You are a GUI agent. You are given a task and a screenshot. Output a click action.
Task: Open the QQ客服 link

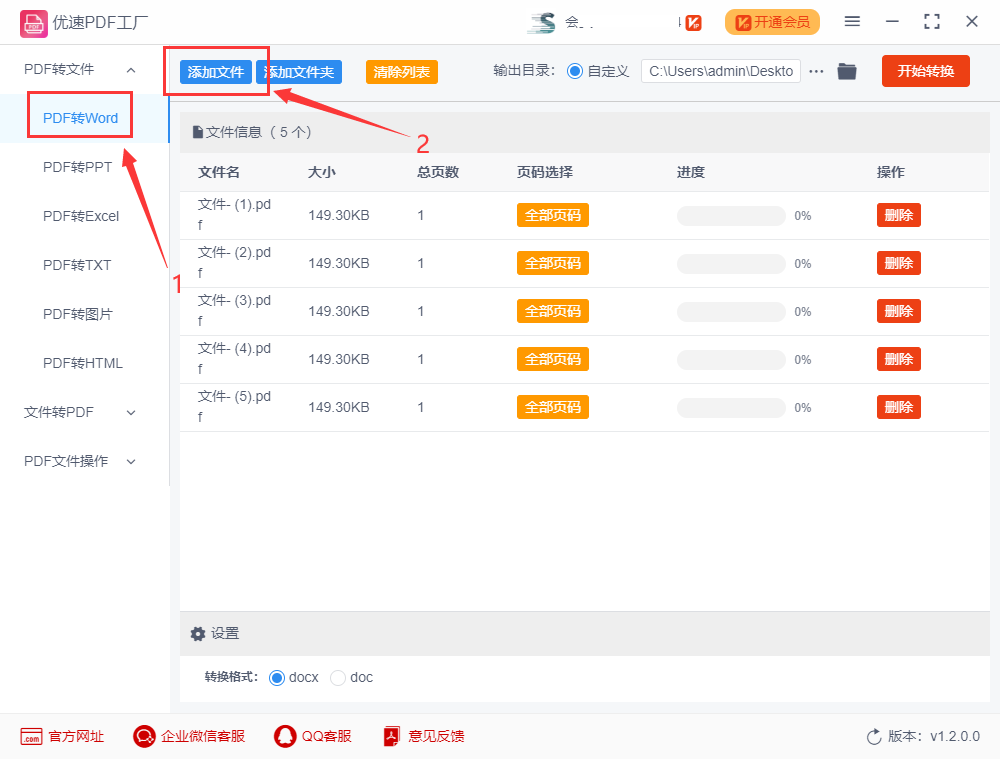[x=327, y=736]
